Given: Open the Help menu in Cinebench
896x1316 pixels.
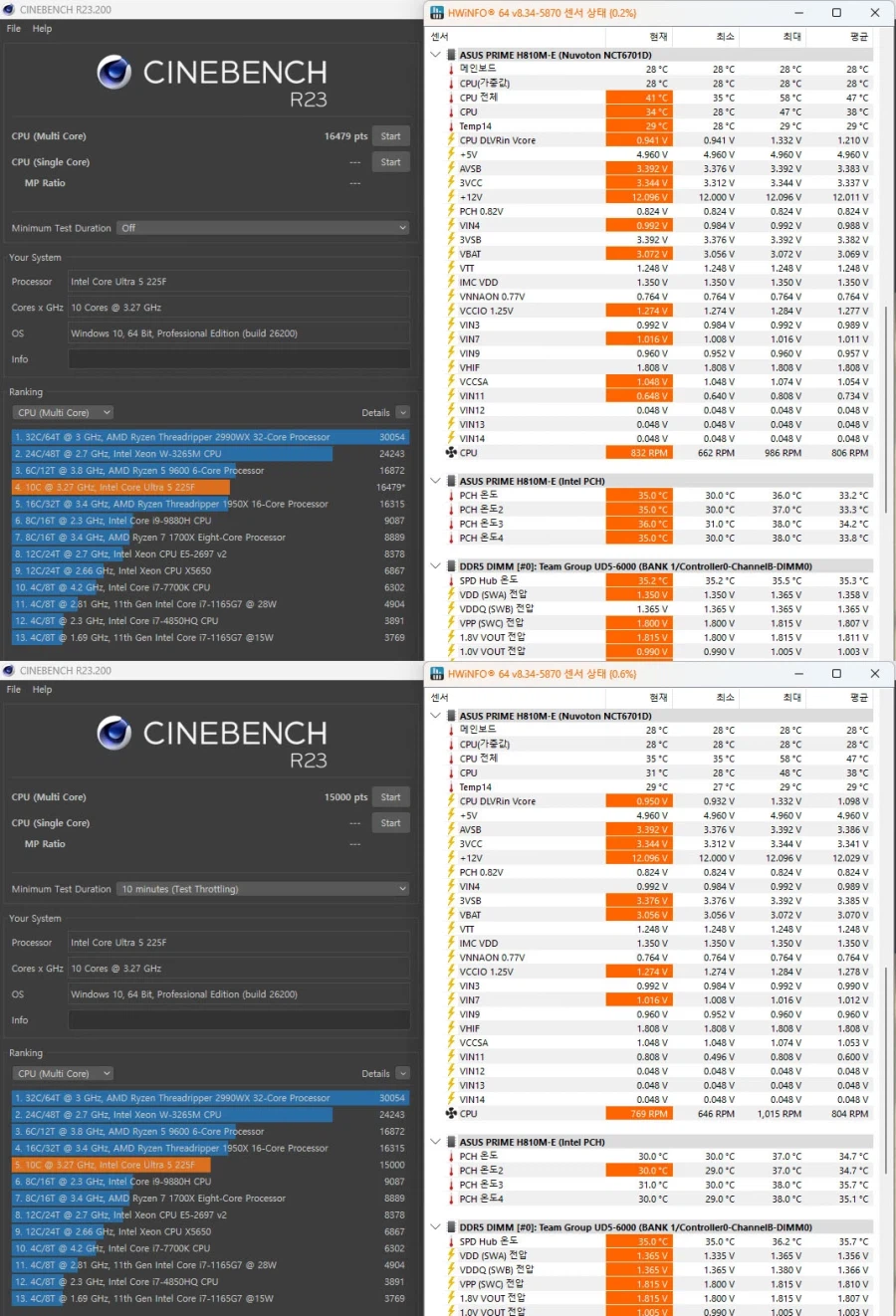Looking at the screenshot, I should [41, 28].
